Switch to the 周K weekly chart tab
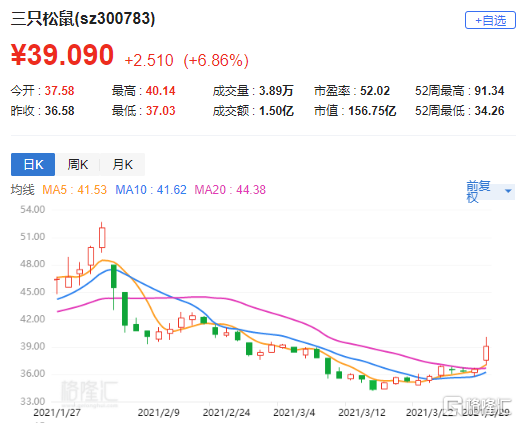This screenshot has width=518, height=423. pos(78,164)
